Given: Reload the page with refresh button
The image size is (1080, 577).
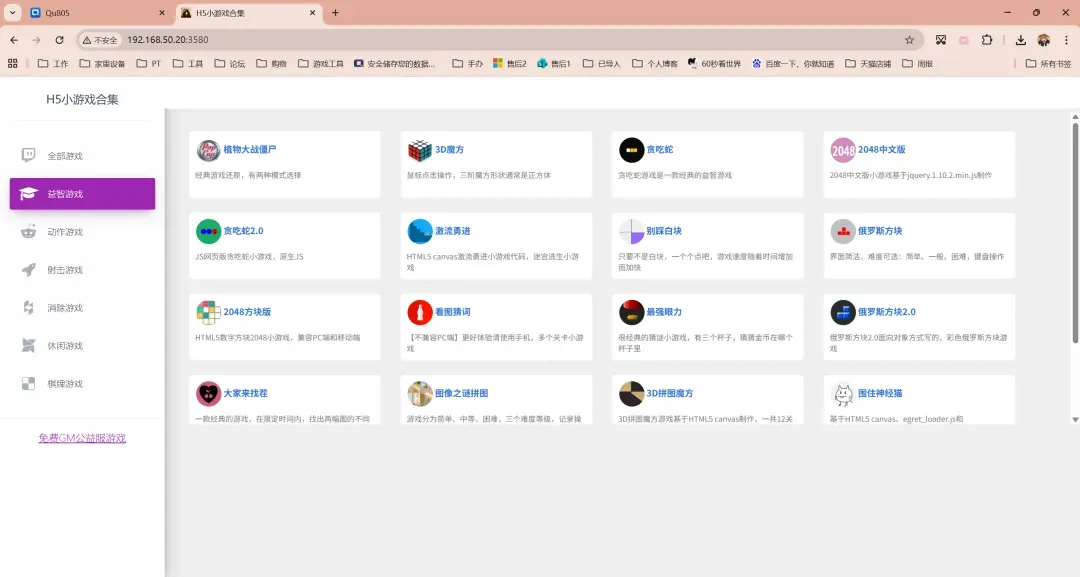Looking at the screenshot, I should coord(60,40).
